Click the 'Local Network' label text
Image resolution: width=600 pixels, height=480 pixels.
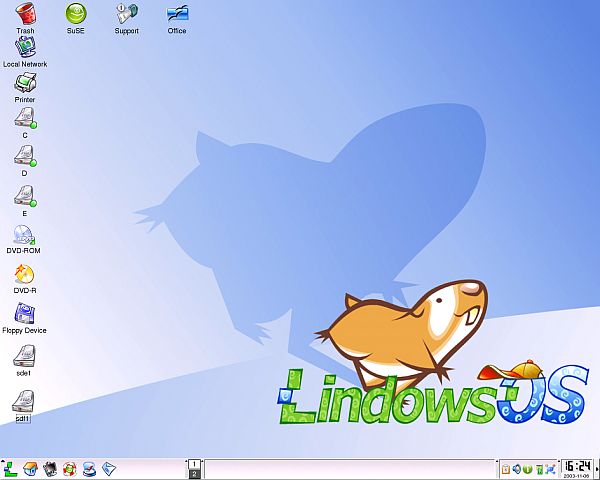pyautogui.click(x=25, y=64)
